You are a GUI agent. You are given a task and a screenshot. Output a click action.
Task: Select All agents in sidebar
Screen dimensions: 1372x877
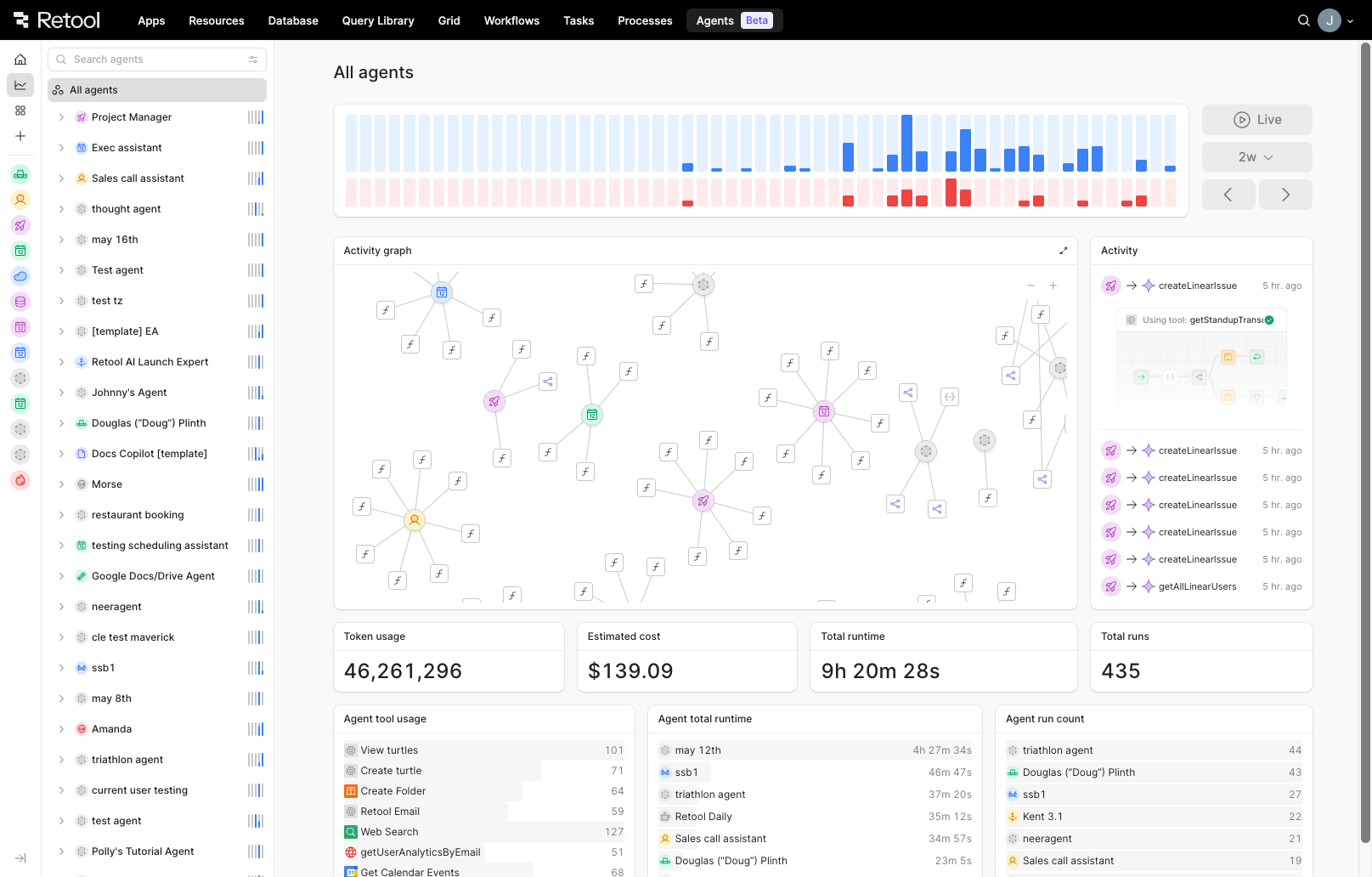point(157,90)
